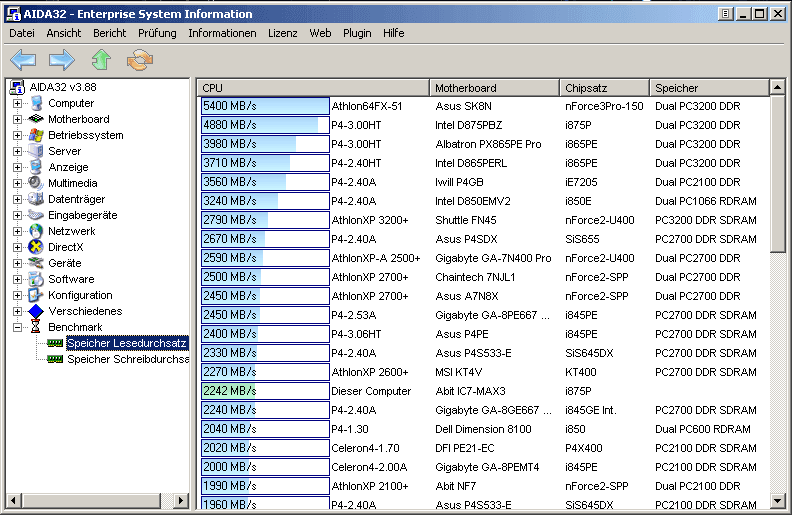
Task: Go forward with the right arrow icon
Action: (62, 60)
